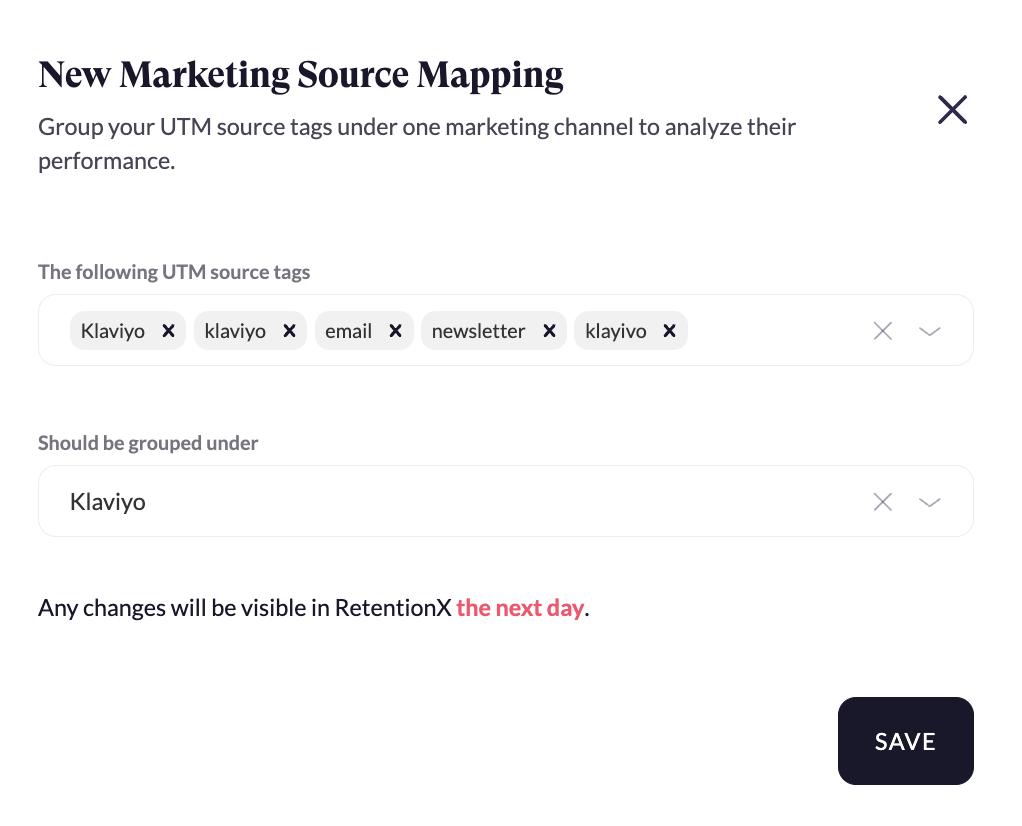Click the Klaviyo value in grouped-under field

[108, 501]
